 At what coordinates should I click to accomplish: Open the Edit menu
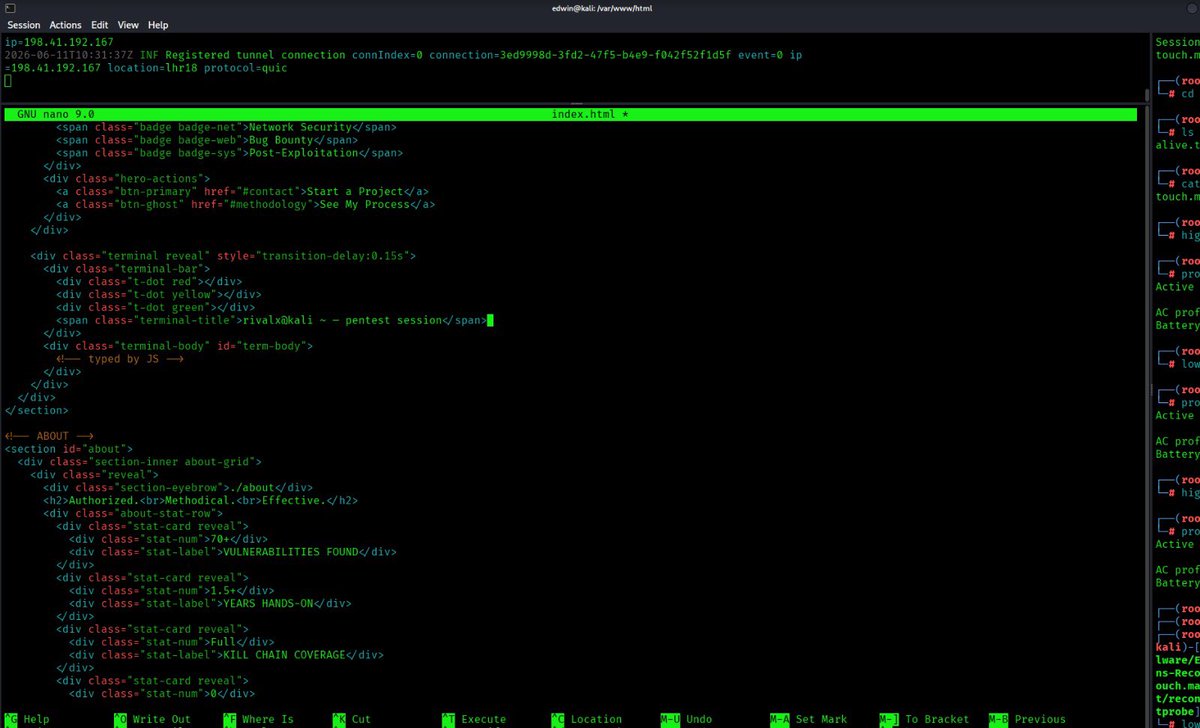pyautogui.click(x=100, y=24)
